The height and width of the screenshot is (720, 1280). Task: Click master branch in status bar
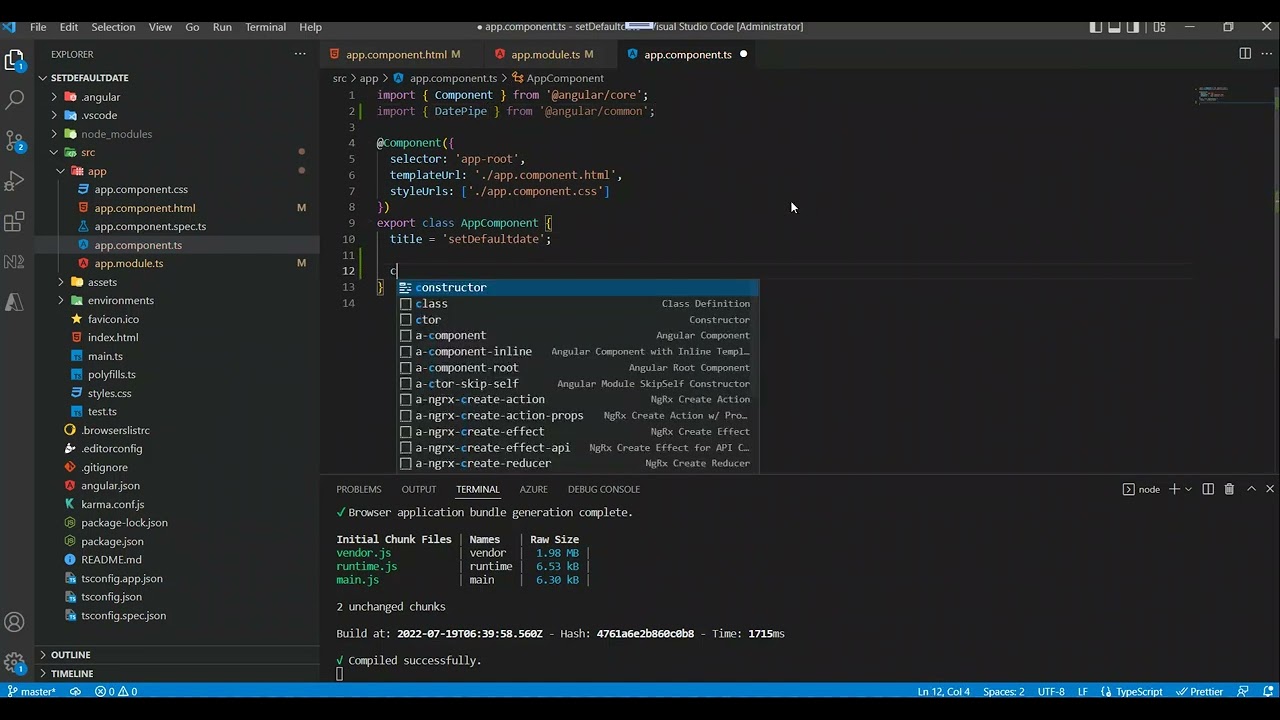pyautogui.click(x=32, y=691)
